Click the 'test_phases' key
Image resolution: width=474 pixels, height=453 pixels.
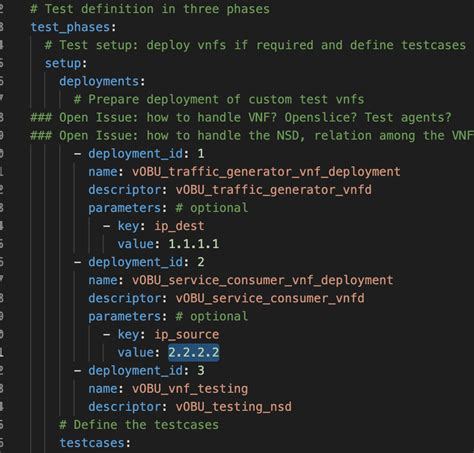(x=70, y=27)
